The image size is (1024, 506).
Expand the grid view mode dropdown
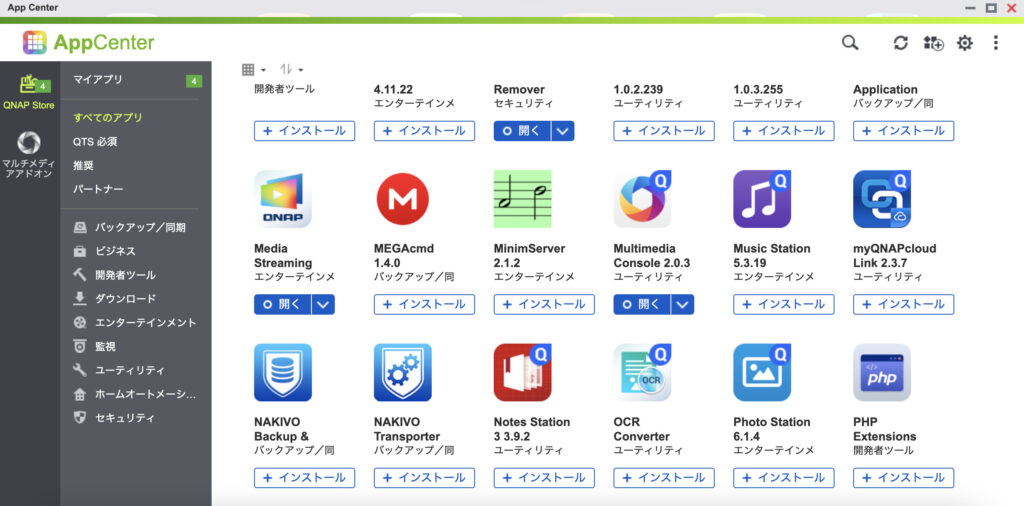pyautogui.click(x=254, y=69)
